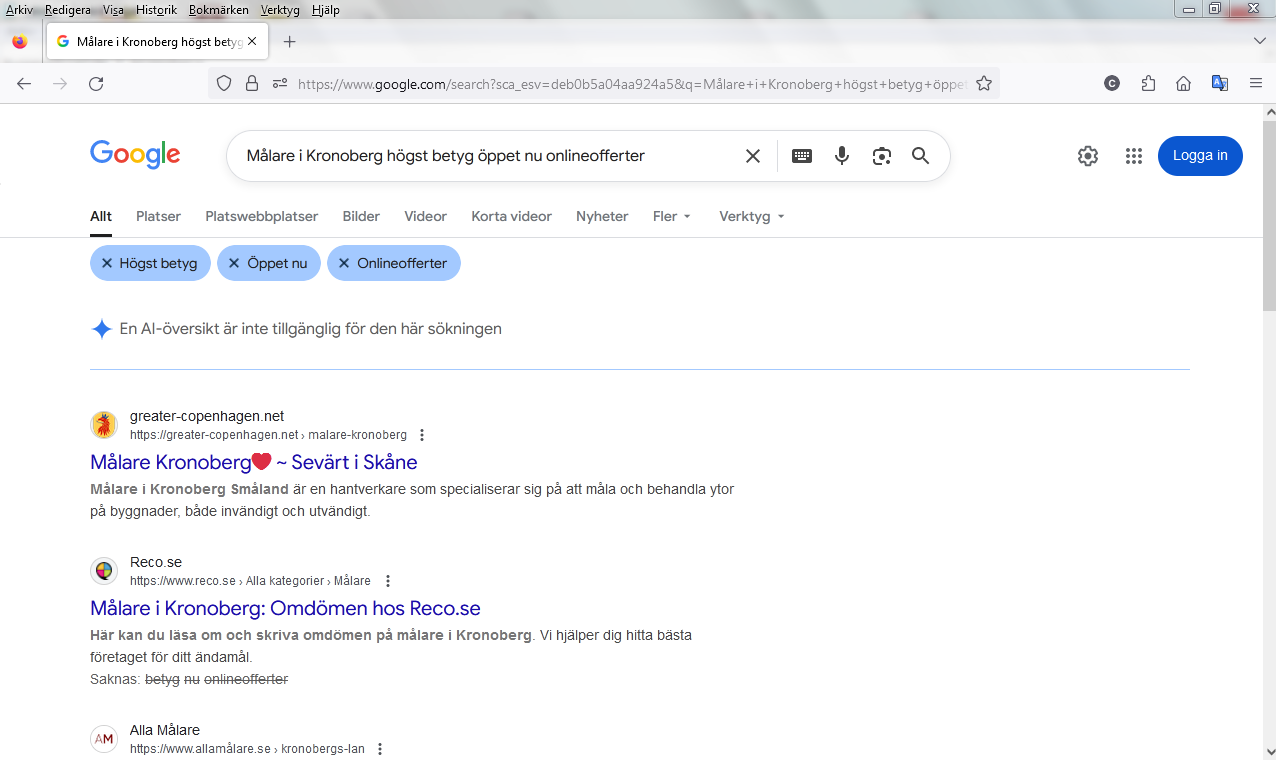Open Firefox extensions puzzle icon

(1148, 84)
